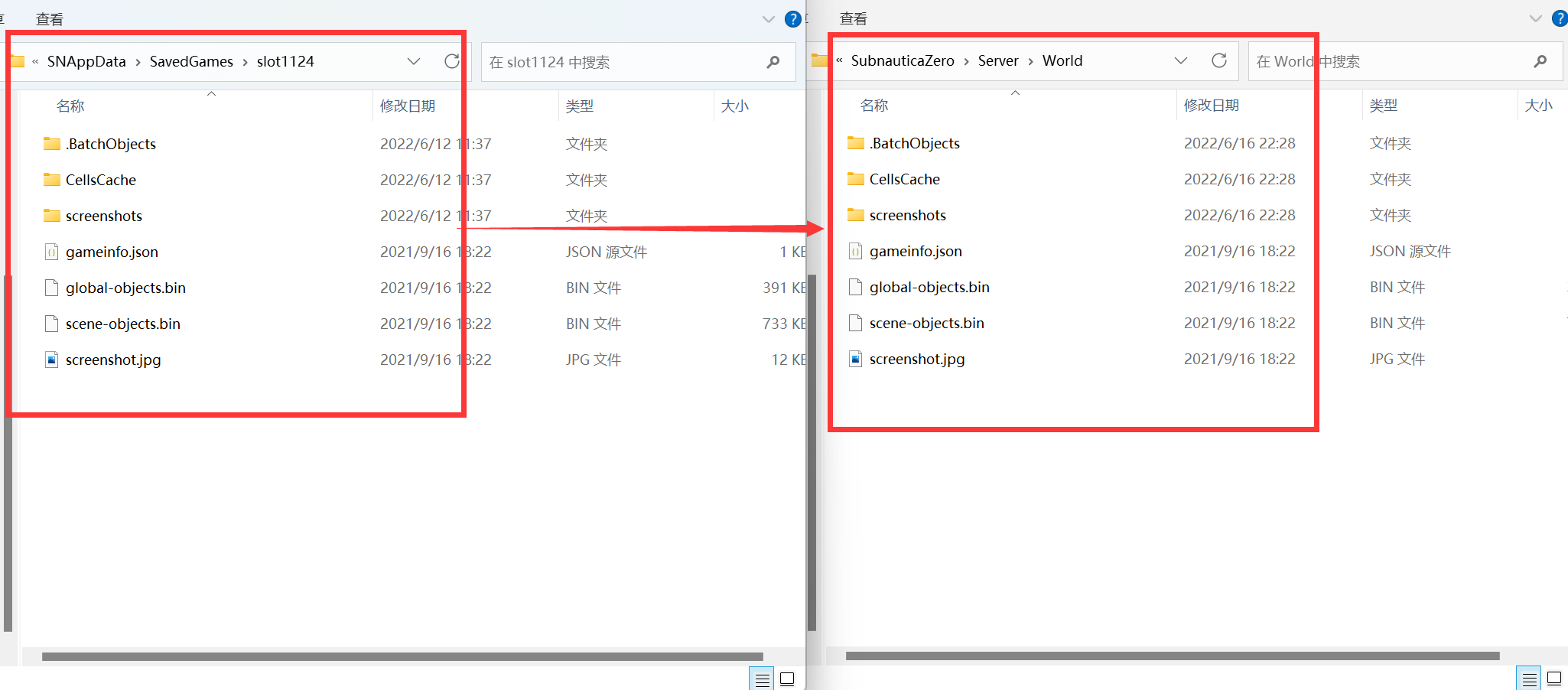Click JPG 文件 type in slot1124 window

pos(594,360)
